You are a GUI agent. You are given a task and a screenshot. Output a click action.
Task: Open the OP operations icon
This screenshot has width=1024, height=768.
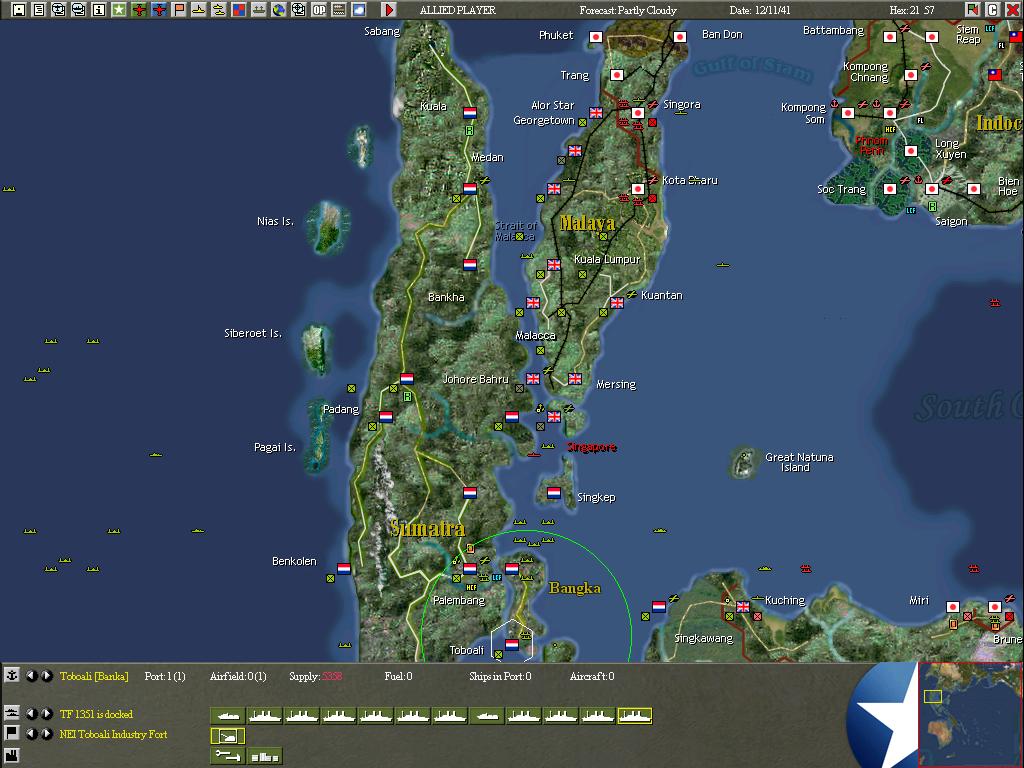319,9
